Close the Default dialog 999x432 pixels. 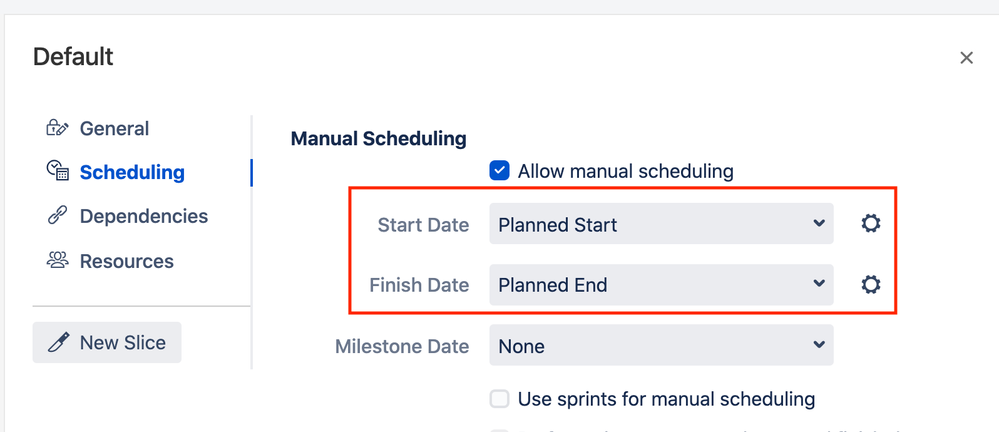click(966, 58)
